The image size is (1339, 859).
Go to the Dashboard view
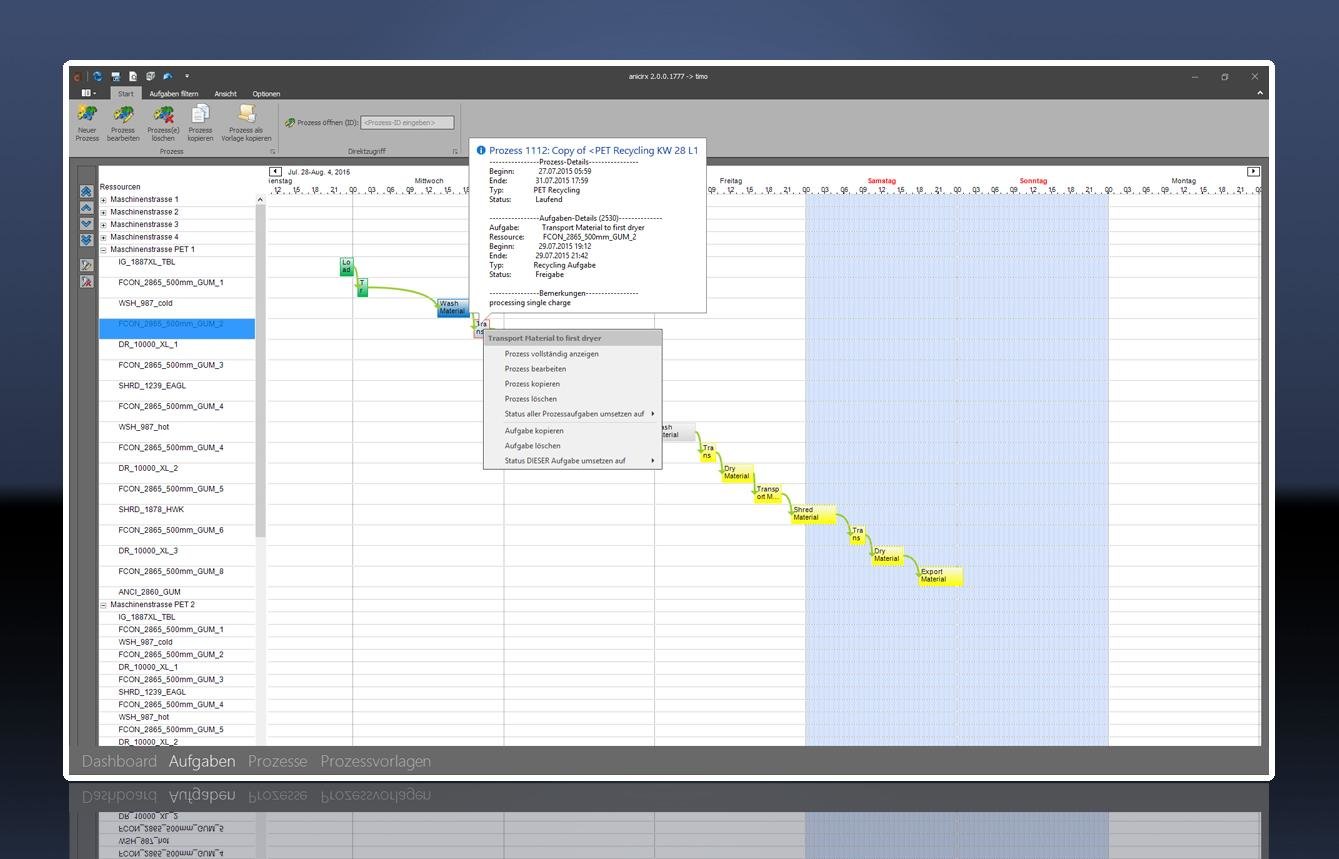(x=119, y=761)
